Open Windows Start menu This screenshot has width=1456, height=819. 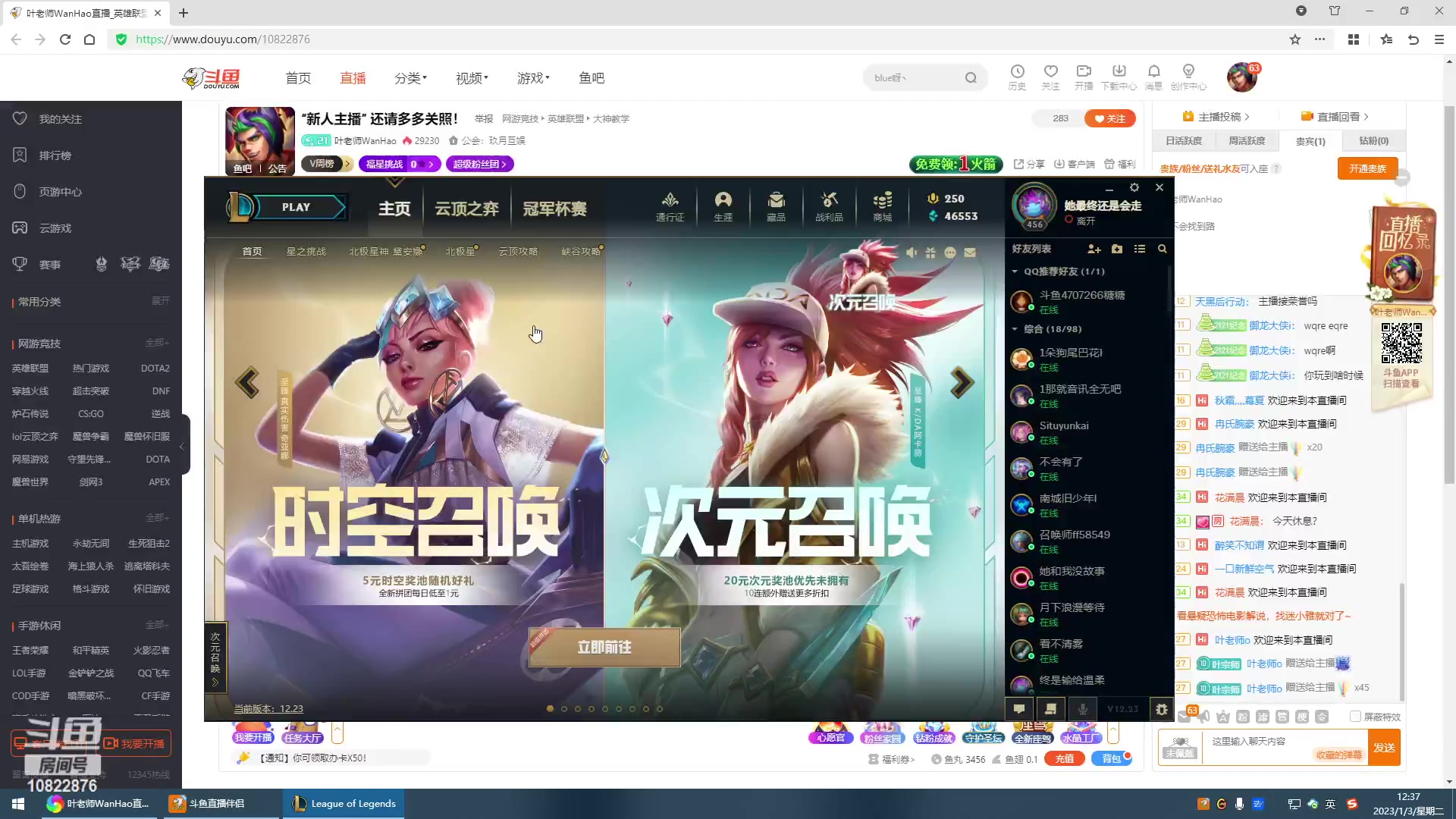(18, 804)
